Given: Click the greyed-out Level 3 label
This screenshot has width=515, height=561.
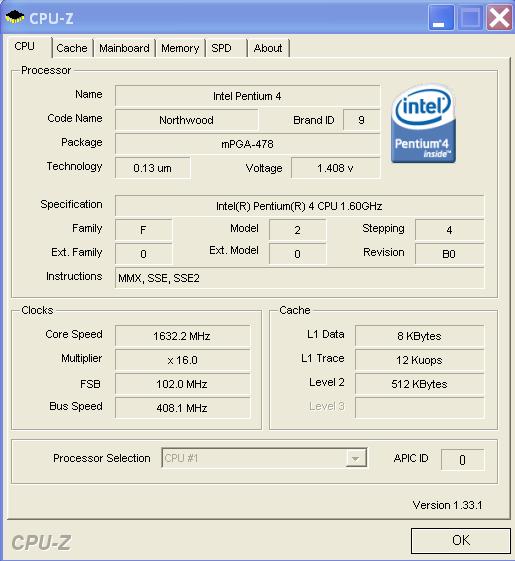Looking at the screenshot, I should click(327, 406).
